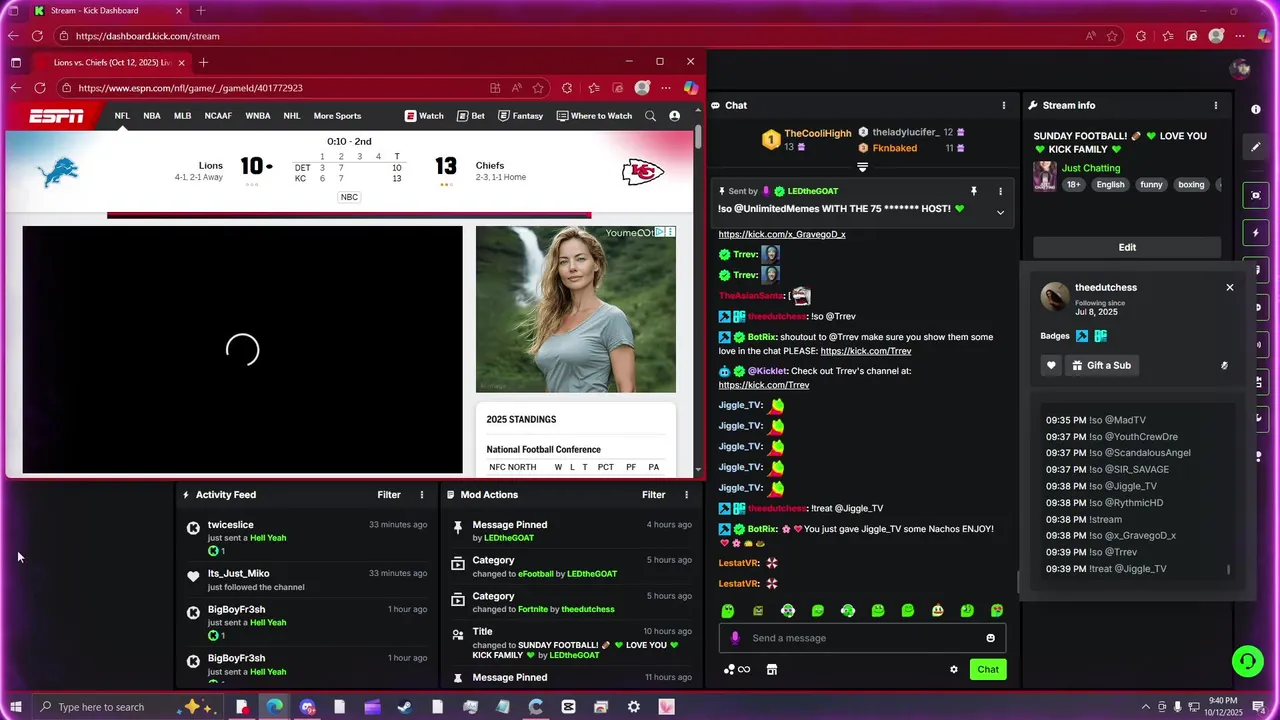Open the Stream info three-dot menu
The height and width of the screenshot is (720, 1280).
point(1216,105)
